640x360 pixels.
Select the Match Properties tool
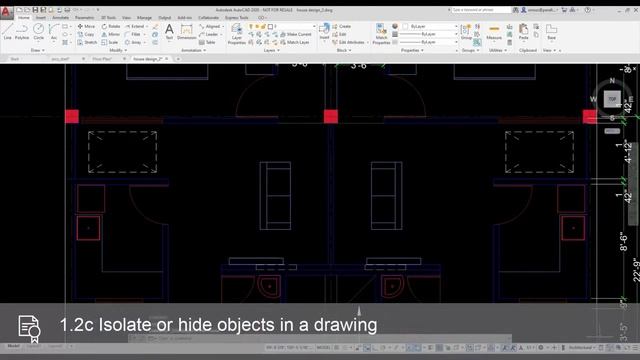click(381, 33)
